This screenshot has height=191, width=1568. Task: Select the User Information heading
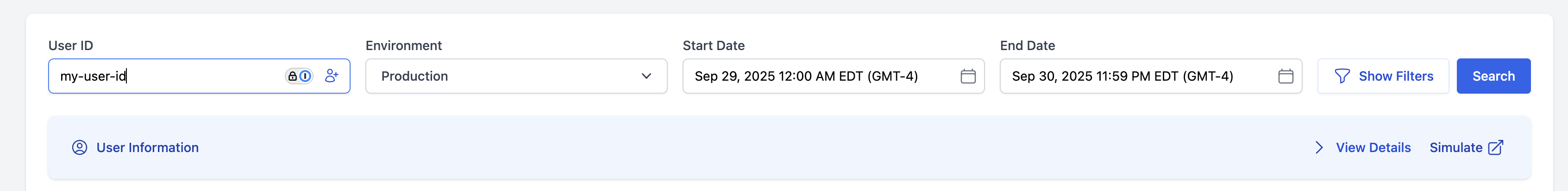(x=147, y=148)
